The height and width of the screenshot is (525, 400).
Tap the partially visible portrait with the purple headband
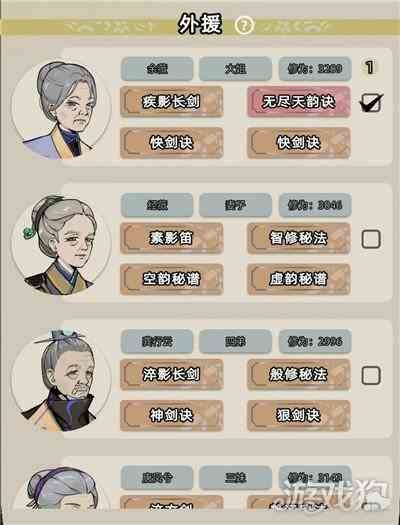[62, 489]
